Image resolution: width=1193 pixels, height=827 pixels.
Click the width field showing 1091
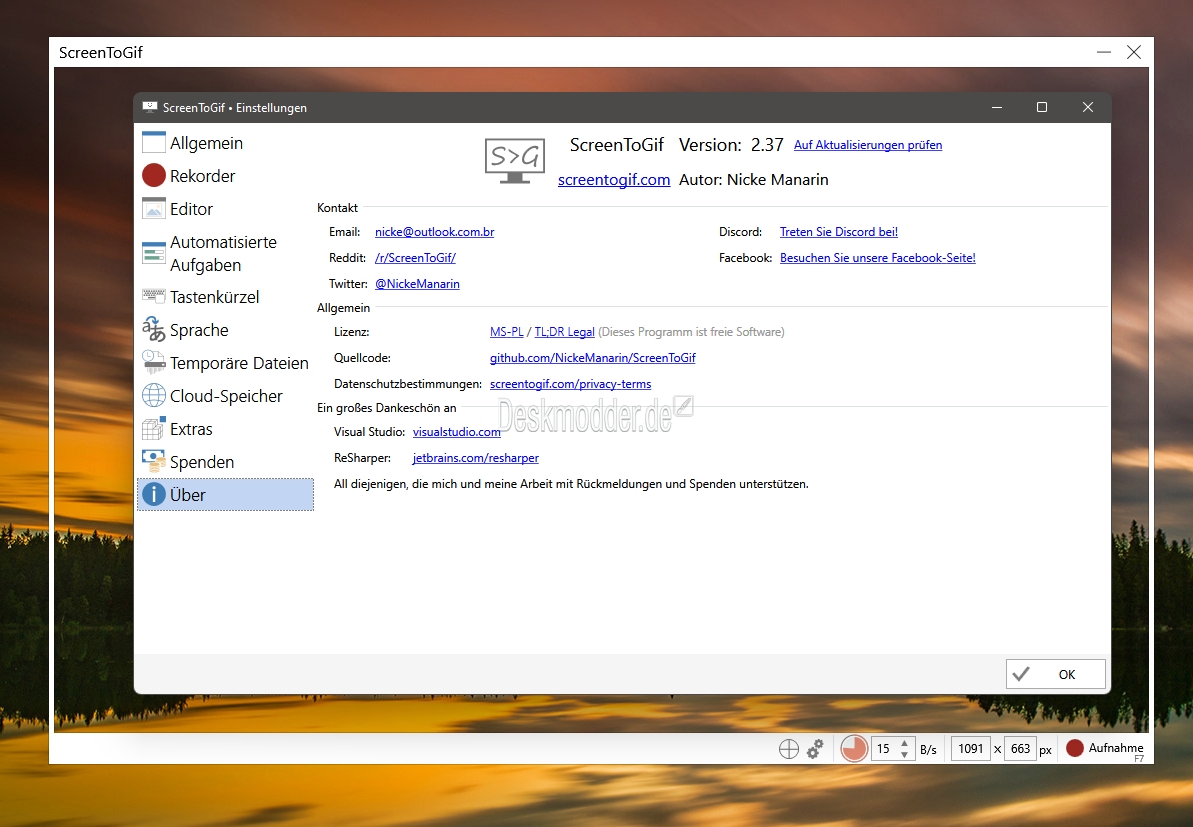[x=971, y=749]
